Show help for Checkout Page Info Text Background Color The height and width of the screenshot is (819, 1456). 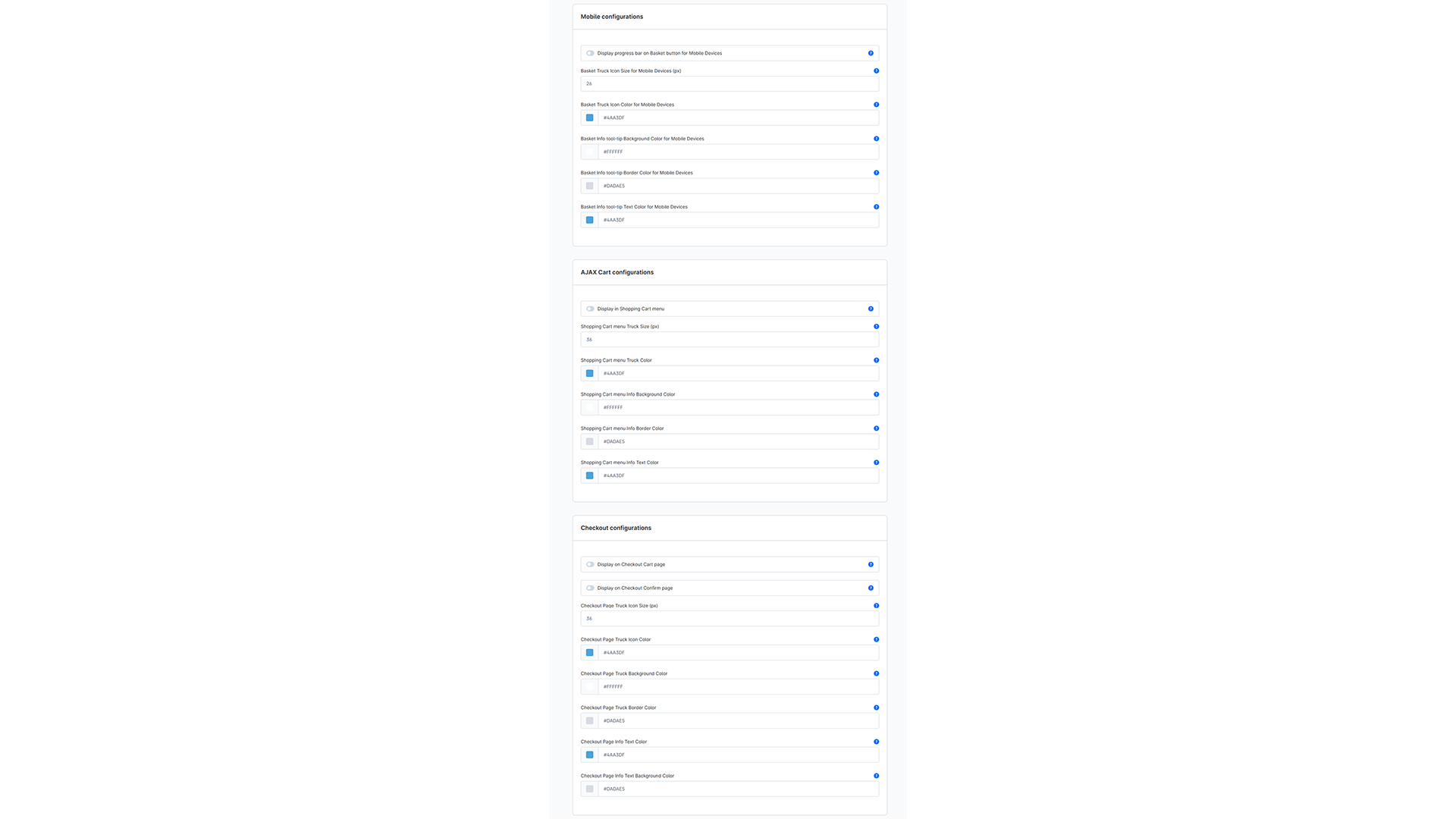point(876,776)
